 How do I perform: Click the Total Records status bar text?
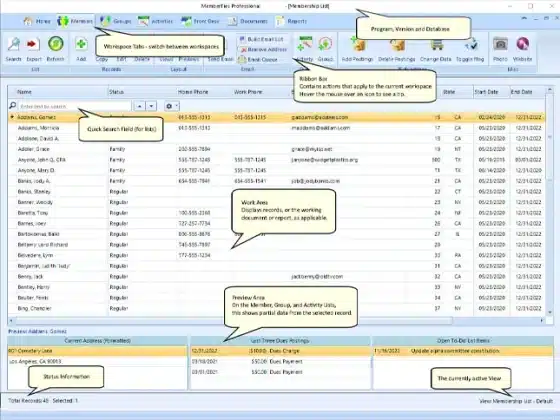[x=29, y=401]
